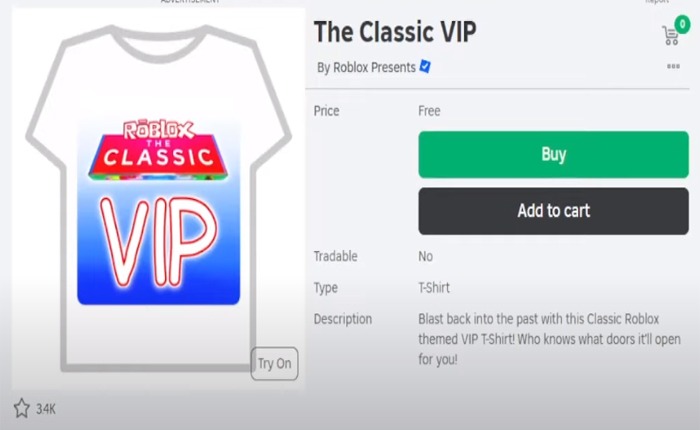Click the item title The Classic VIP

395,31
